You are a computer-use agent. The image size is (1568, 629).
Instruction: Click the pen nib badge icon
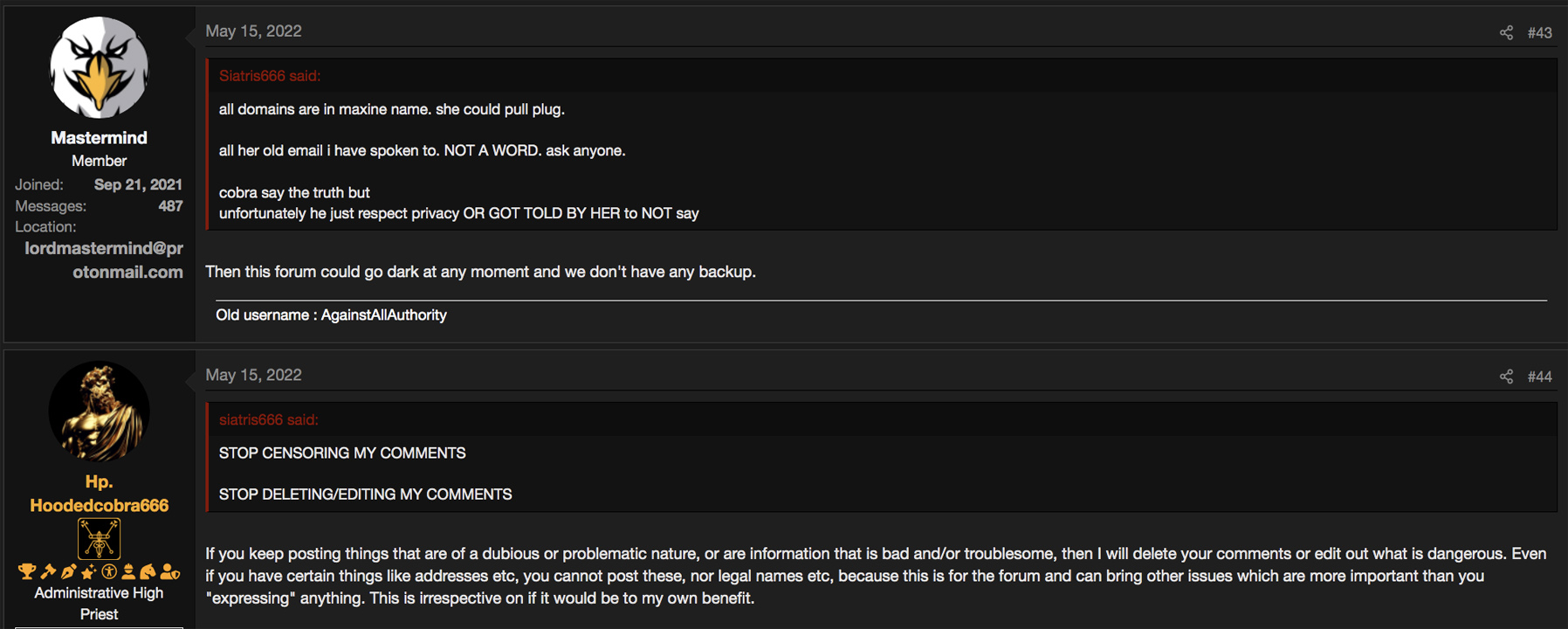tap(69, 571)
